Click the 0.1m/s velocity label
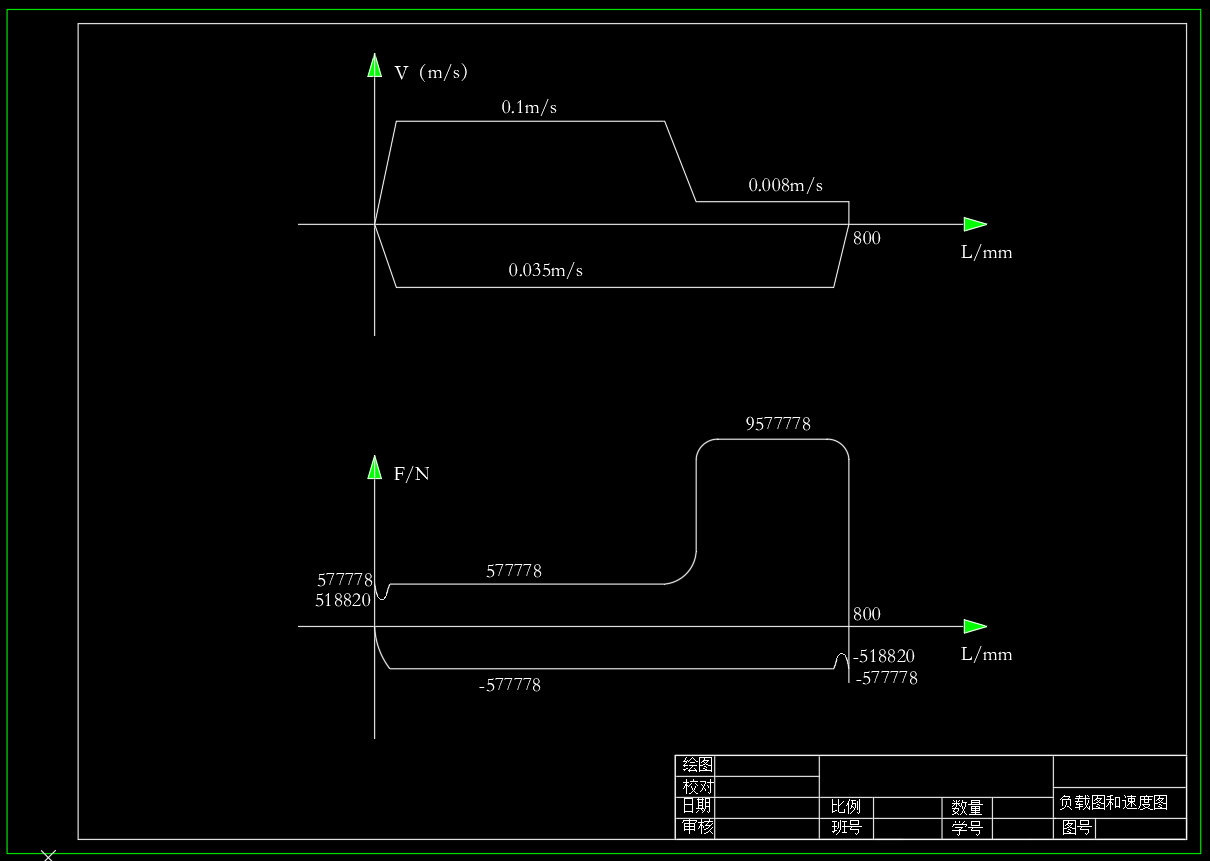Image resolution: width=1210 pixels, height=861 pixels. coord(529,107)
